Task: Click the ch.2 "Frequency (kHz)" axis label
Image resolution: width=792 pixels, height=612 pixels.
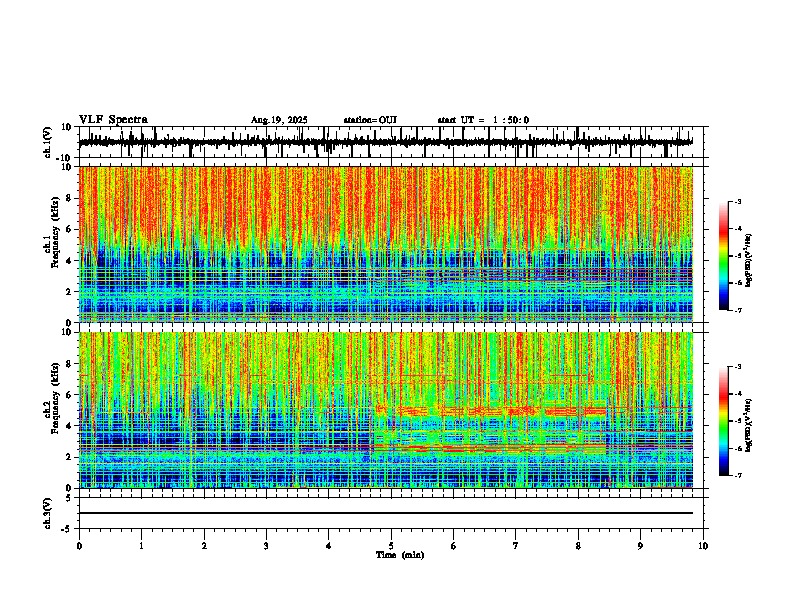Action: (x=55, y=397)
